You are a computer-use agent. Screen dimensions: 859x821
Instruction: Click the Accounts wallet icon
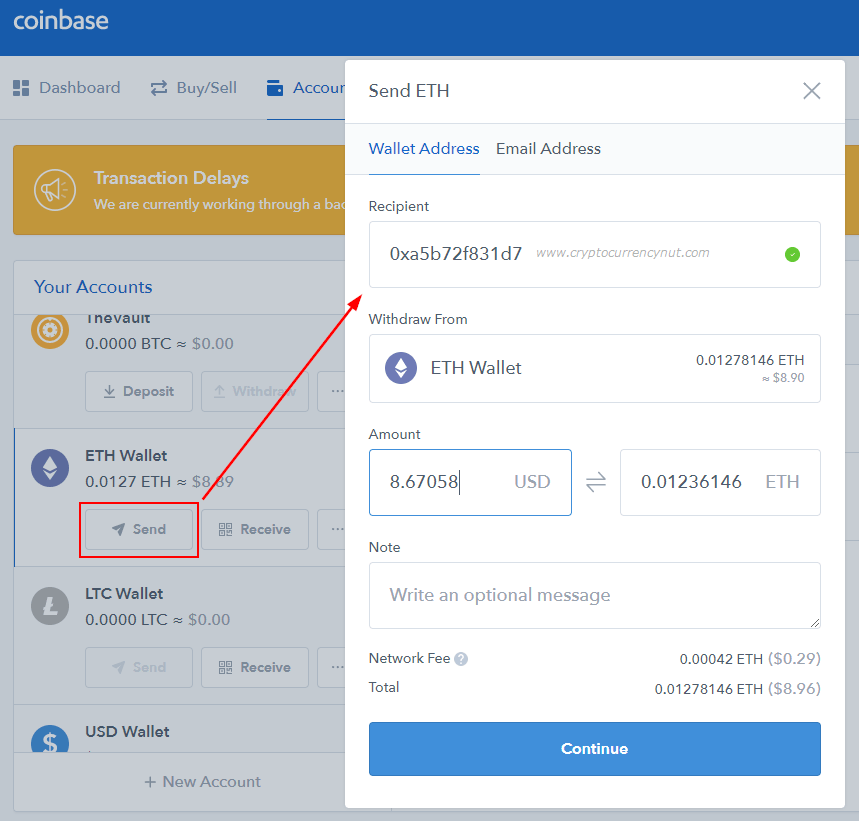click(x=275, y=88)
